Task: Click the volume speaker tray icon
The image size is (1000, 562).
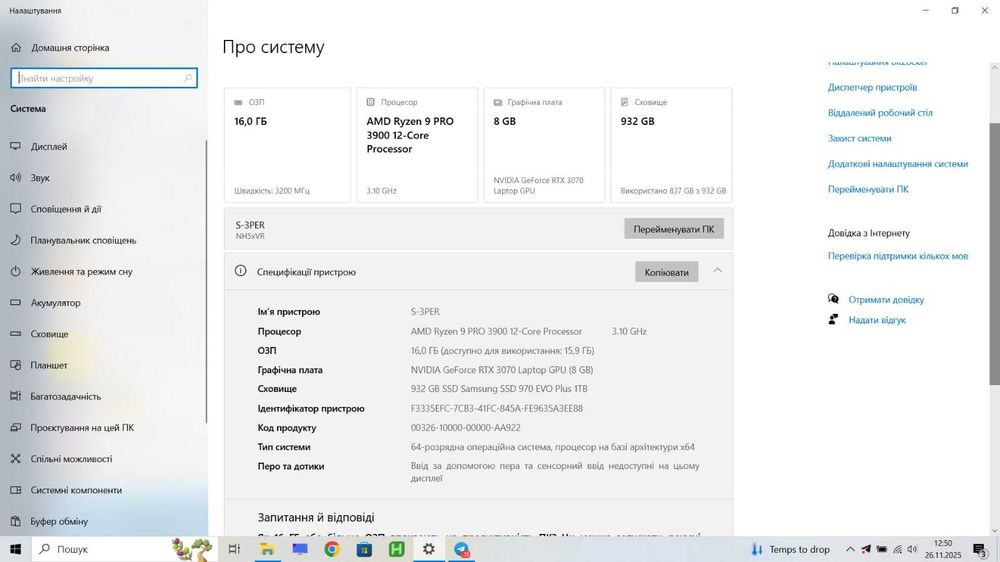Action: 913,549
